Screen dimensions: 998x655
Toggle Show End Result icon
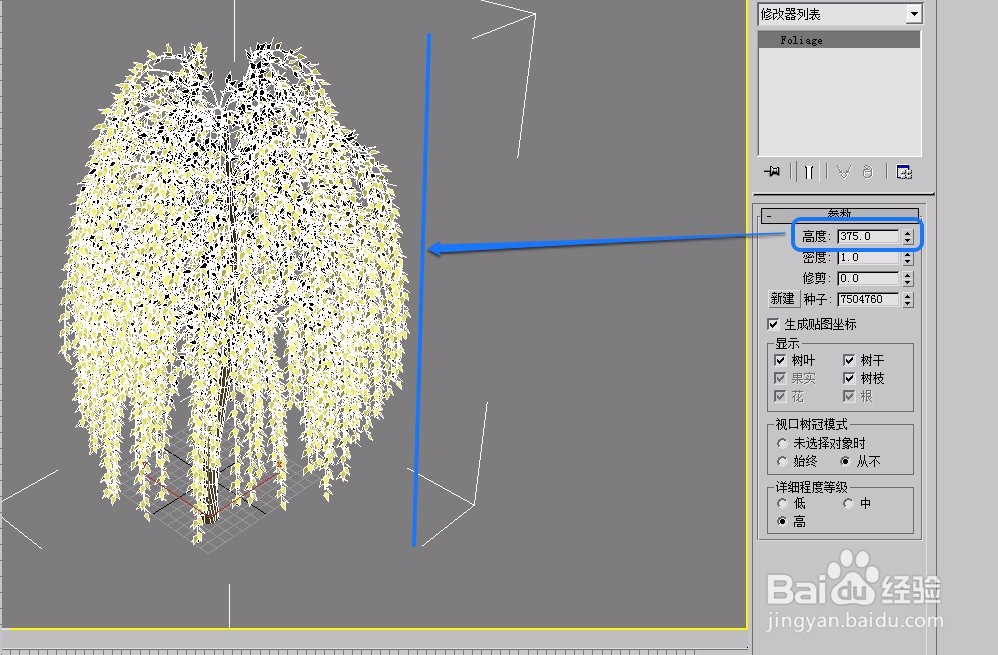click(808, 172)
